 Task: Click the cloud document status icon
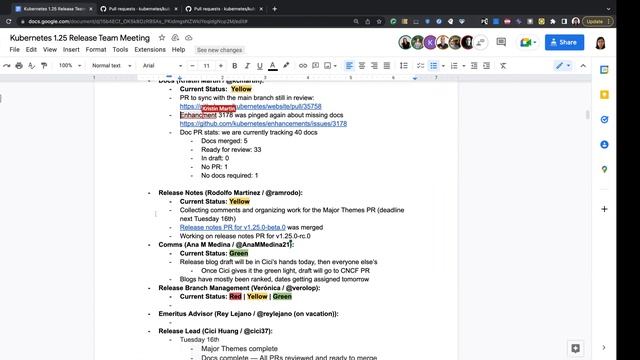pos(189,38)
